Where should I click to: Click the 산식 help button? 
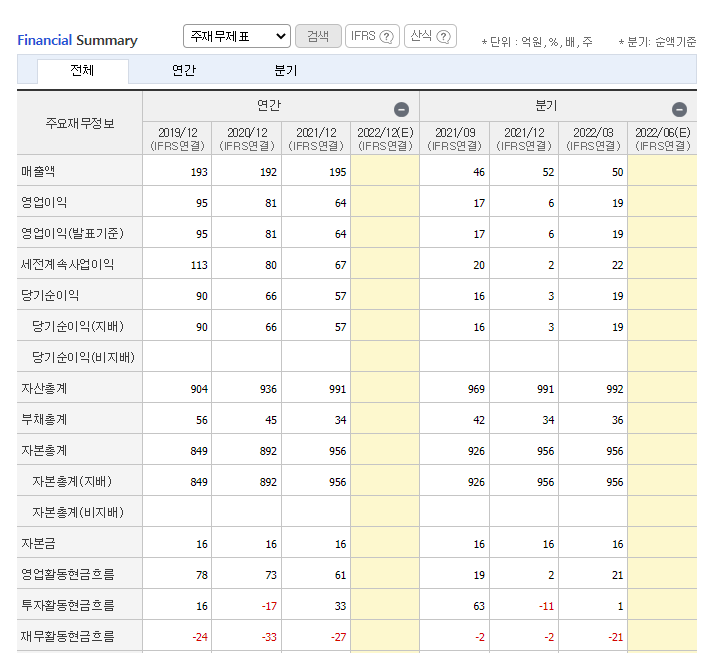pyautogui.click(x=430, y=36)
